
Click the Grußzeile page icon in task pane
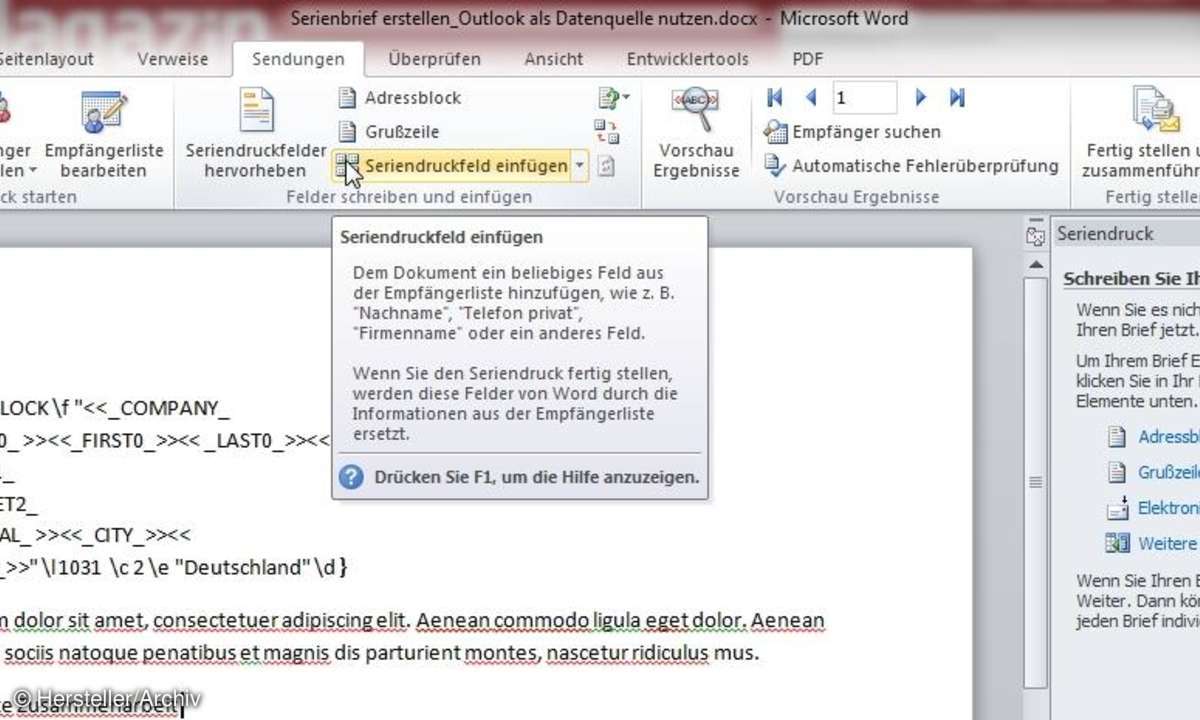click(1116, 472)
